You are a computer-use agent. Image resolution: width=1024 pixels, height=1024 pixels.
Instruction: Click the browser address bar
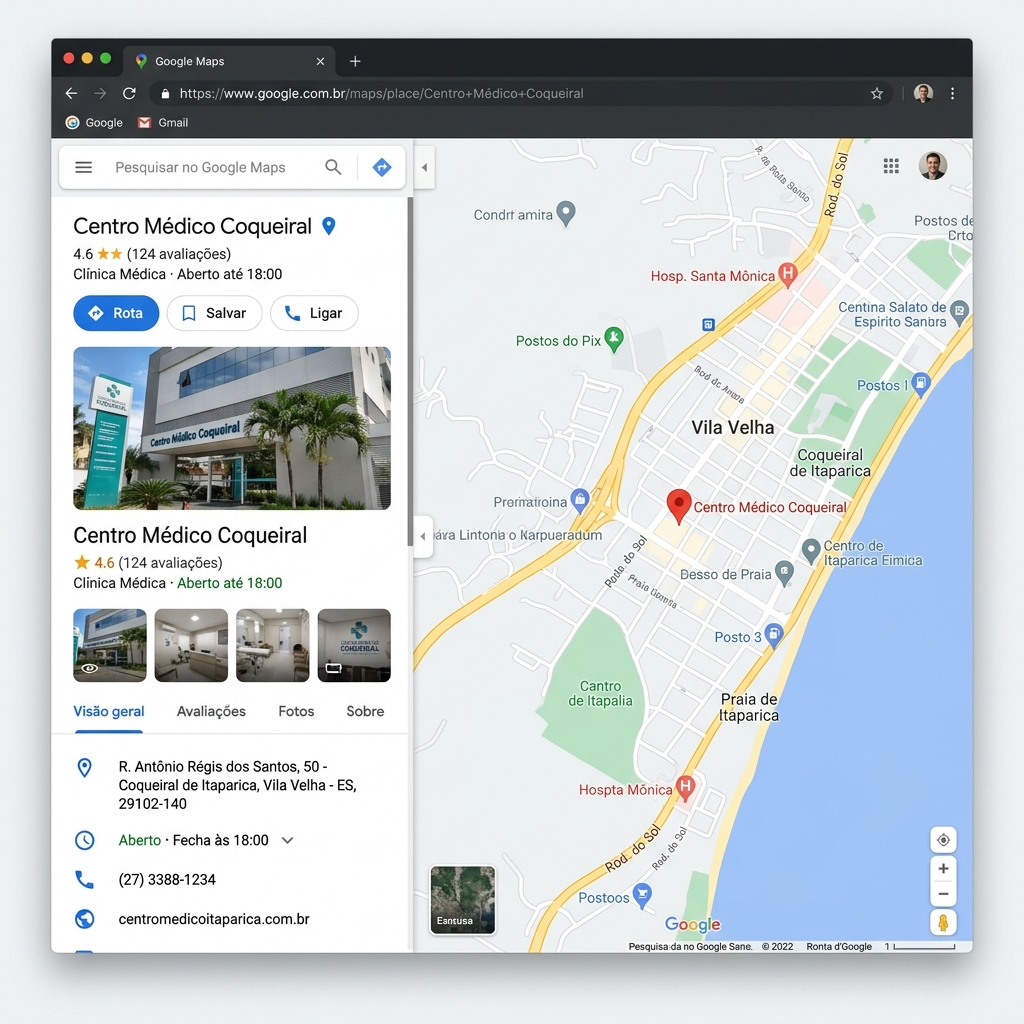pos(520,93)
